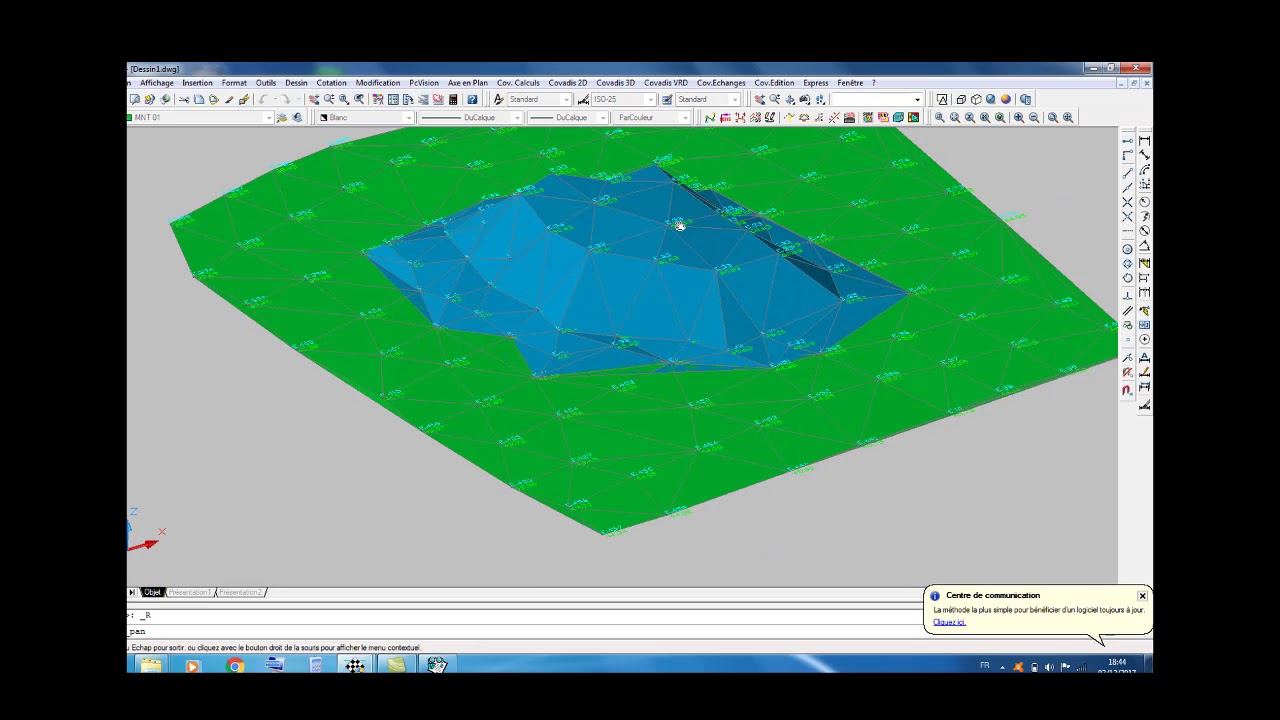Open the media player in taskbar

coord(192,665)
